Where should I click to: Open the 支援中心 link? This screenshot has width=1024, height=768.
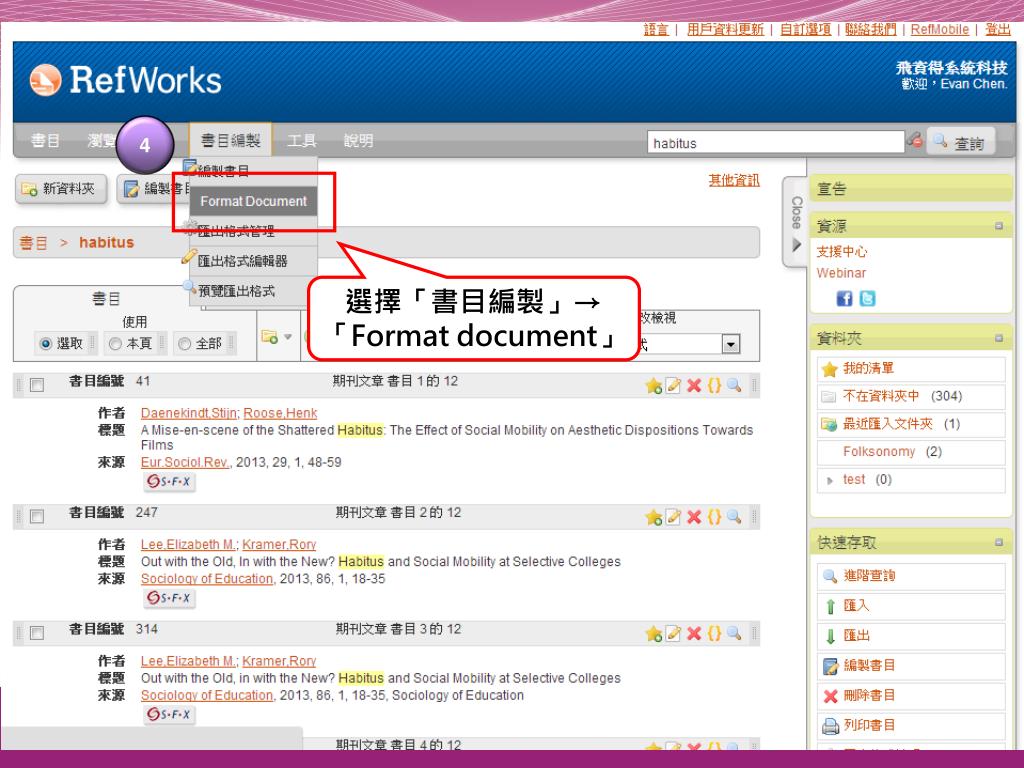pos(842,251)
